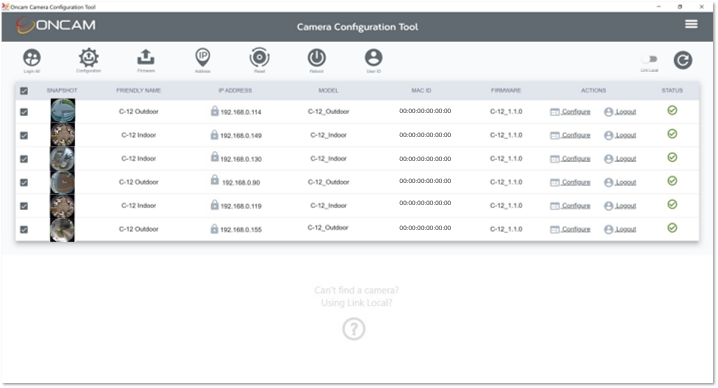Click lock icon beside 192.168.0.114
This screenshot has width=718, height=388.
click(214, 110)
